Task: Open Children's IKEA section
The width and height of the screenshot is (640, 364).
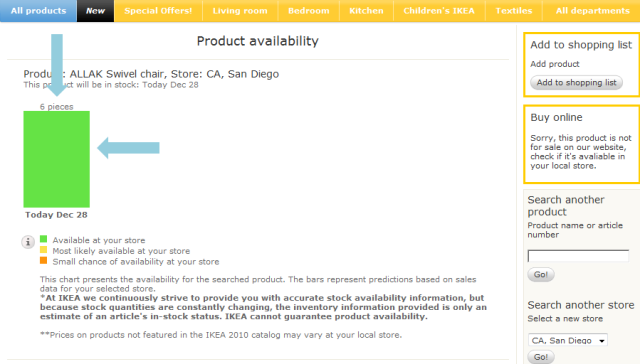Action: pyautogui.click(x=439, y=11)
